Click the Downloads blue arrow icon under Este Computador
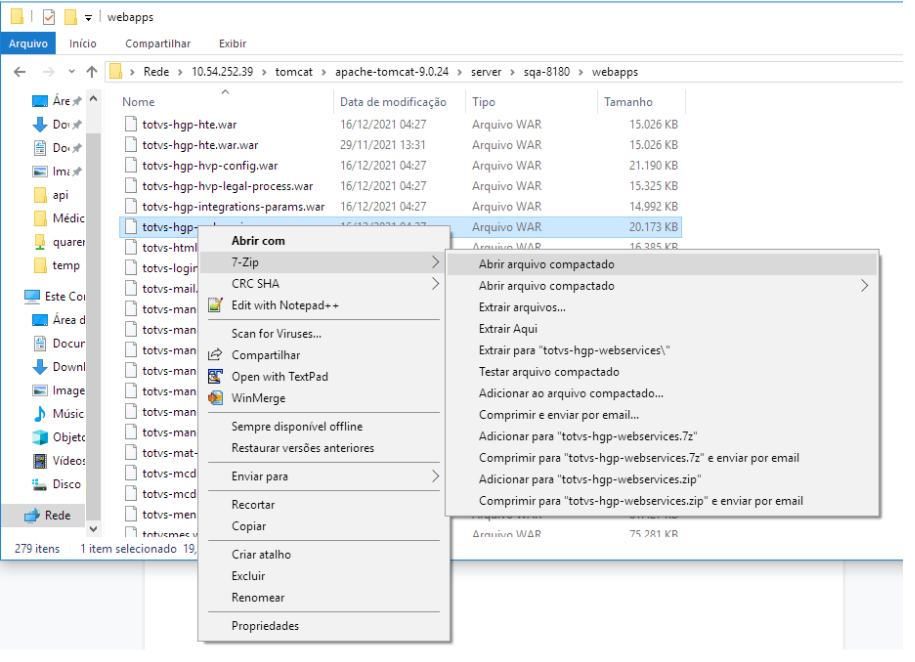Screen dimensions: 915x662 (x=40, y=367)
